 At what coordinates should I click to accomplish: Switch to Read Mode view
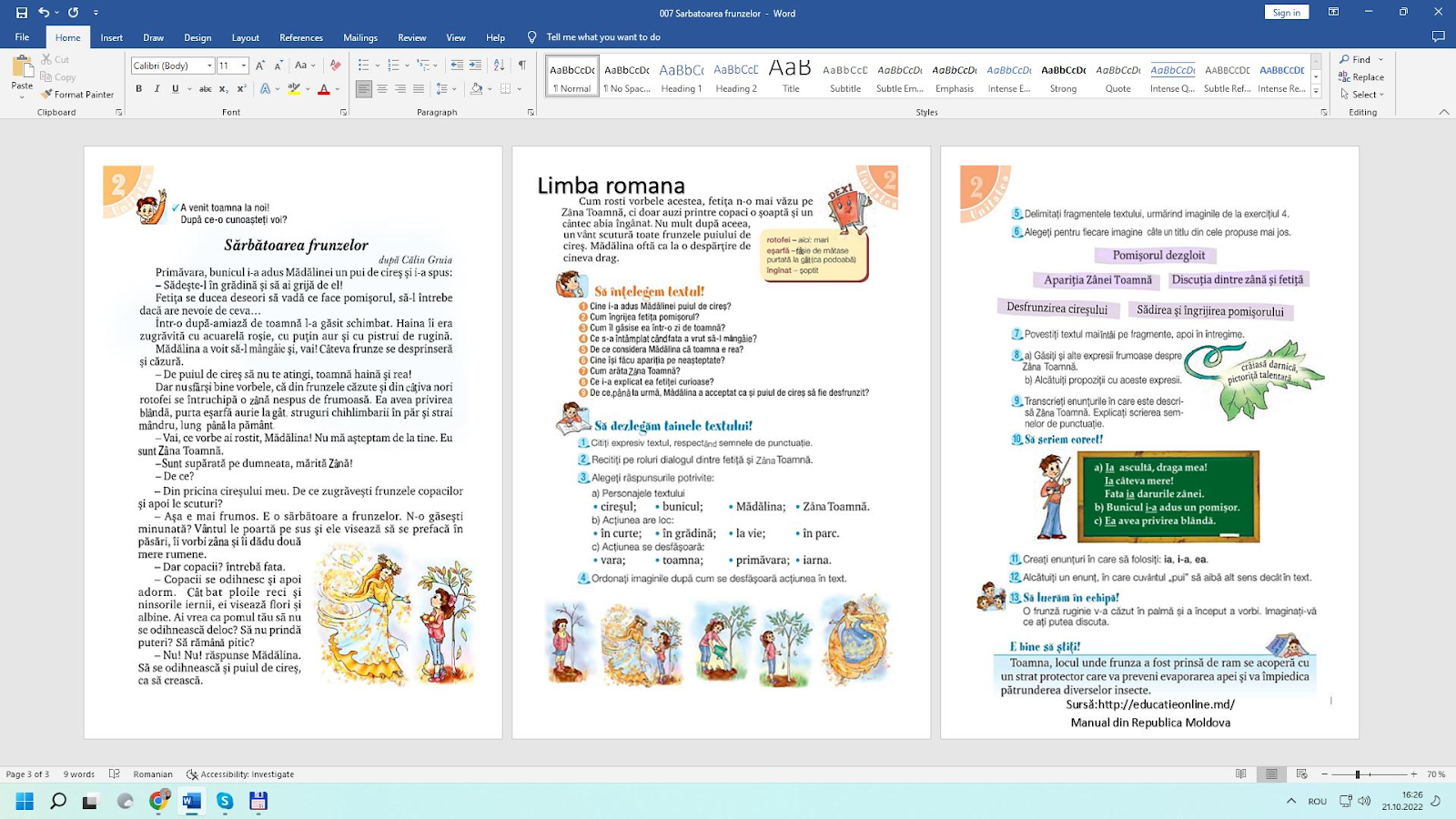[1241, 774]
